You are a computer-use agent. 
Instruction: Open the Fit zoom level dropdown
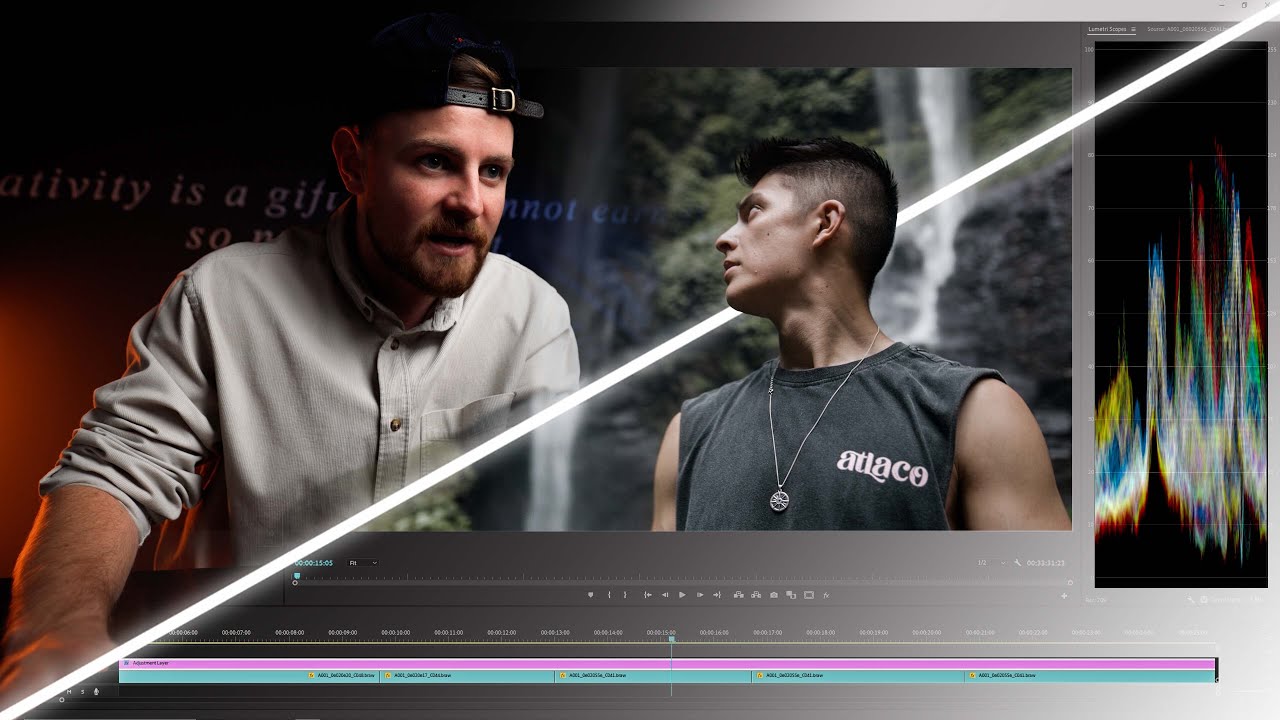362,563
